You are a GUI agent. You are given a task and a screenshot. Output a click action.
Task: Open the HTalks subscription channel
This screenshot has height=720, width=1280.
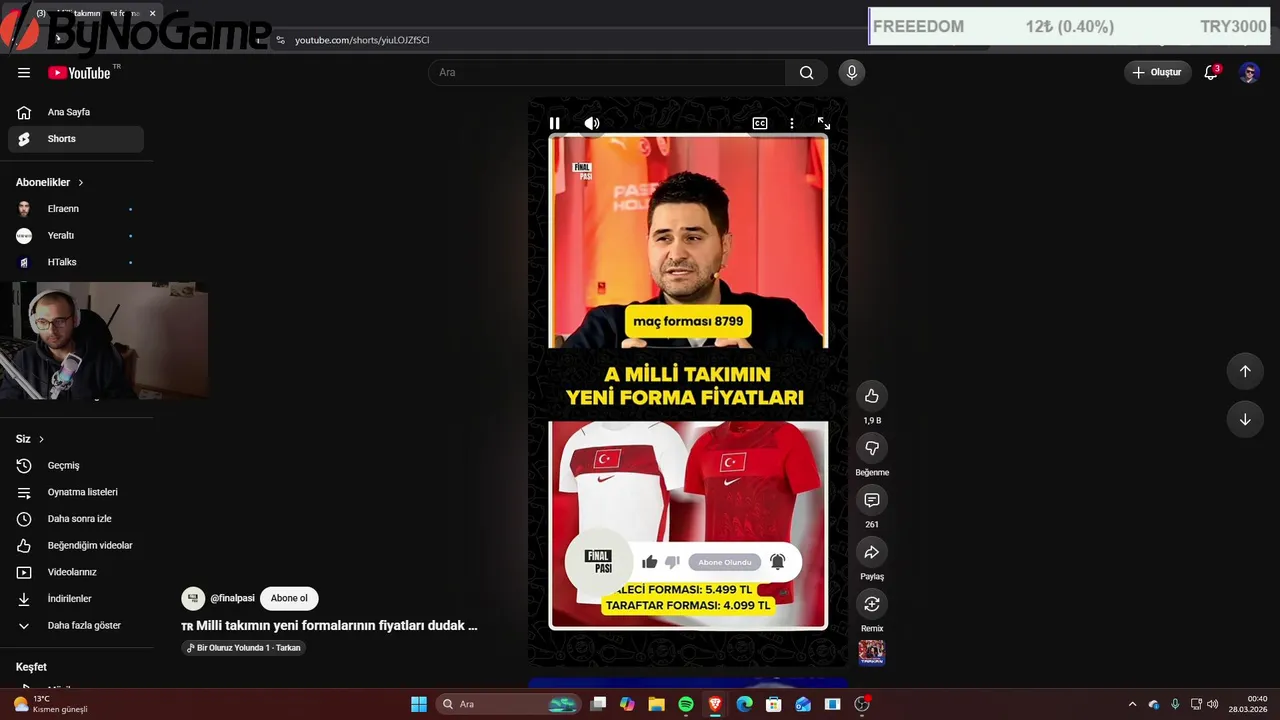(x=76, y=262)
